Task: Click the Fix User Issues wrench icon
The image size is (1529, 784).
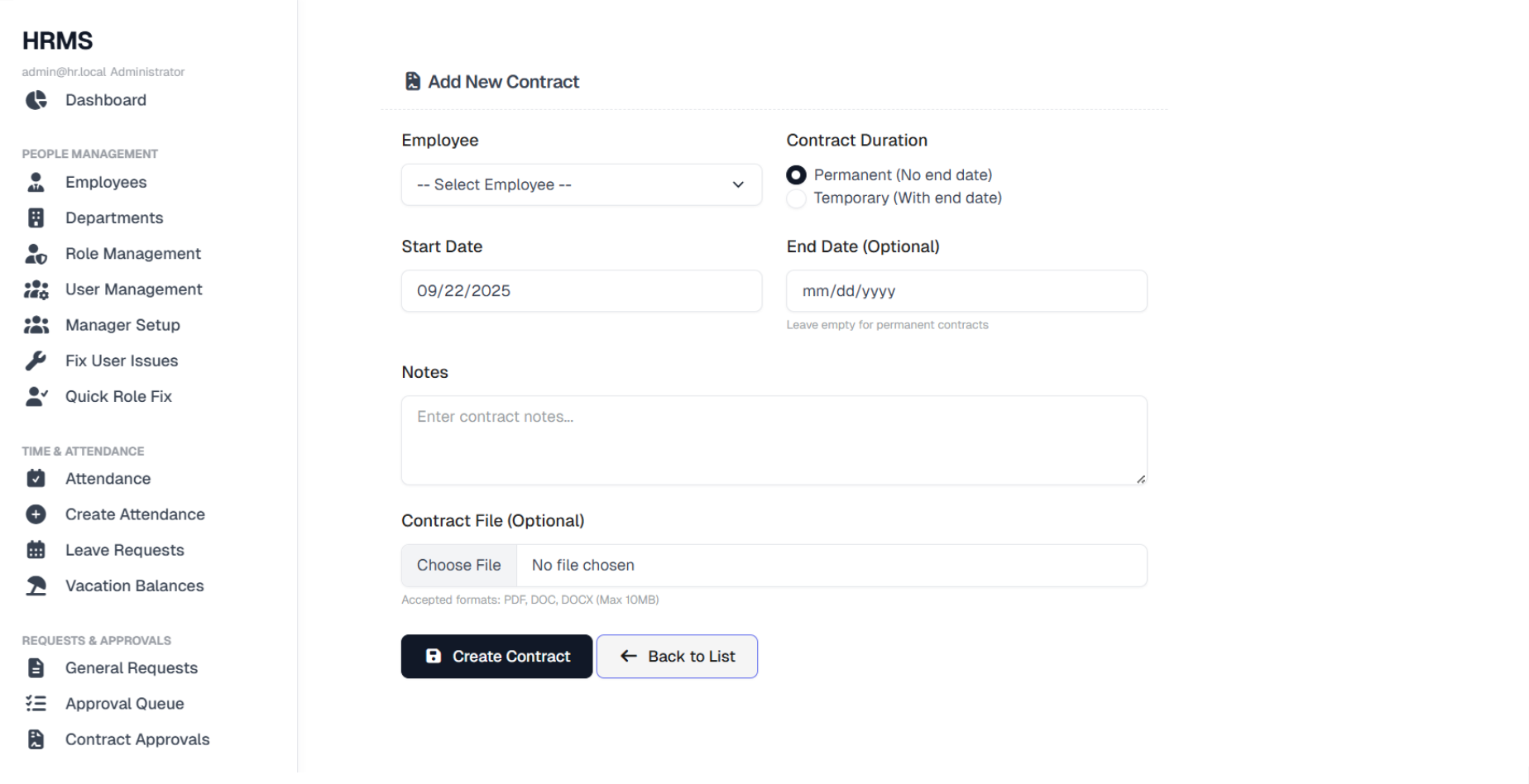Action: 35,360
